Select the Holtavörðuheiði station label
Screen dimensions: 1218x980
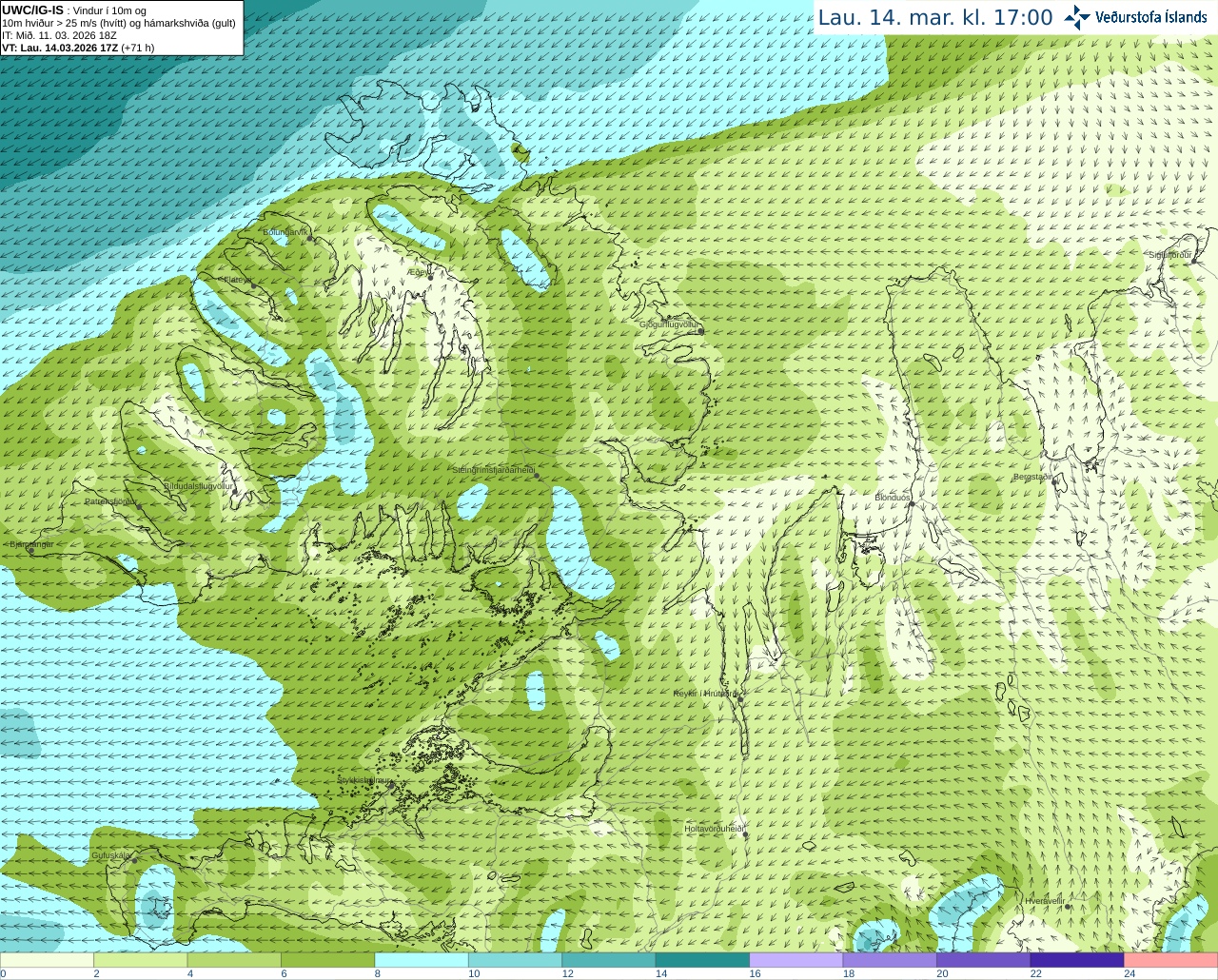click(714, 829)
